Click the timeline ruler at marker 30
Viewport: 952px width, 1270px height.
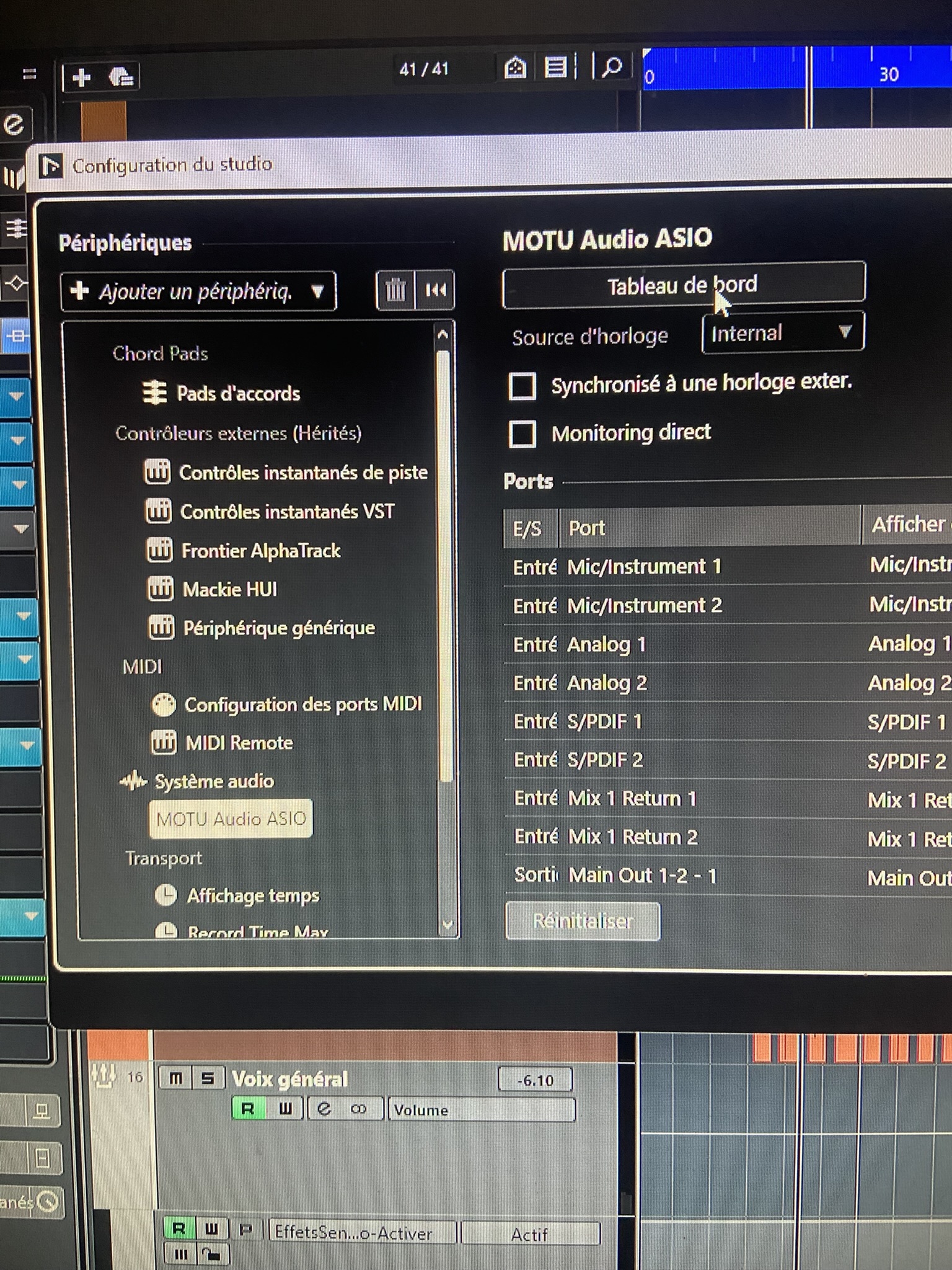[889, 75]
